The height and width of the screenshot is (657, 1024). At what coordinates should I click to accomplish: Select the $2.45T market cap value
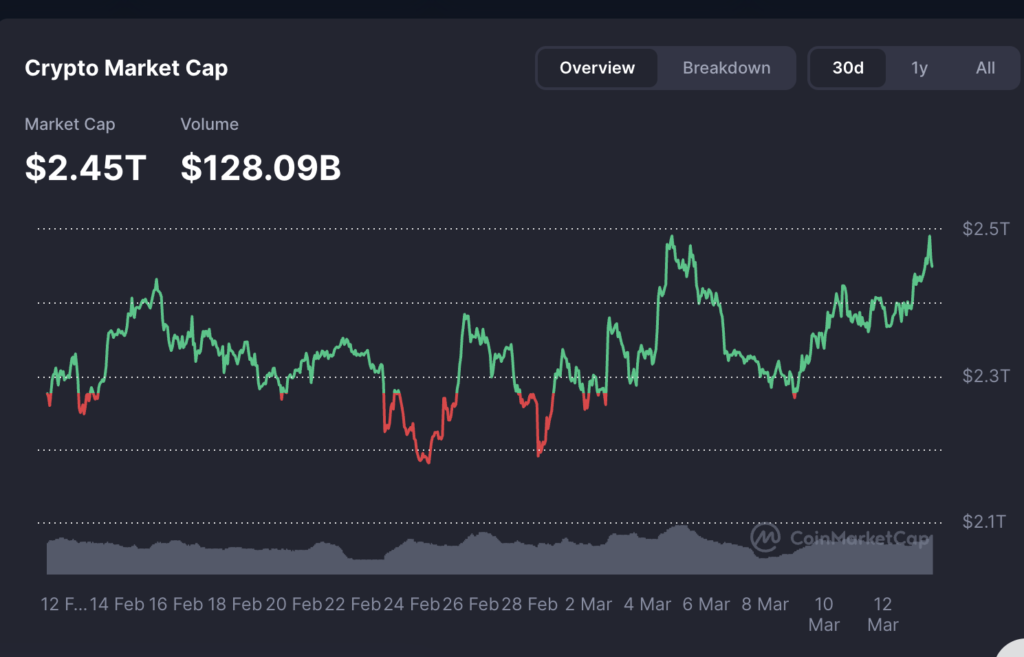tap(85, 168)
